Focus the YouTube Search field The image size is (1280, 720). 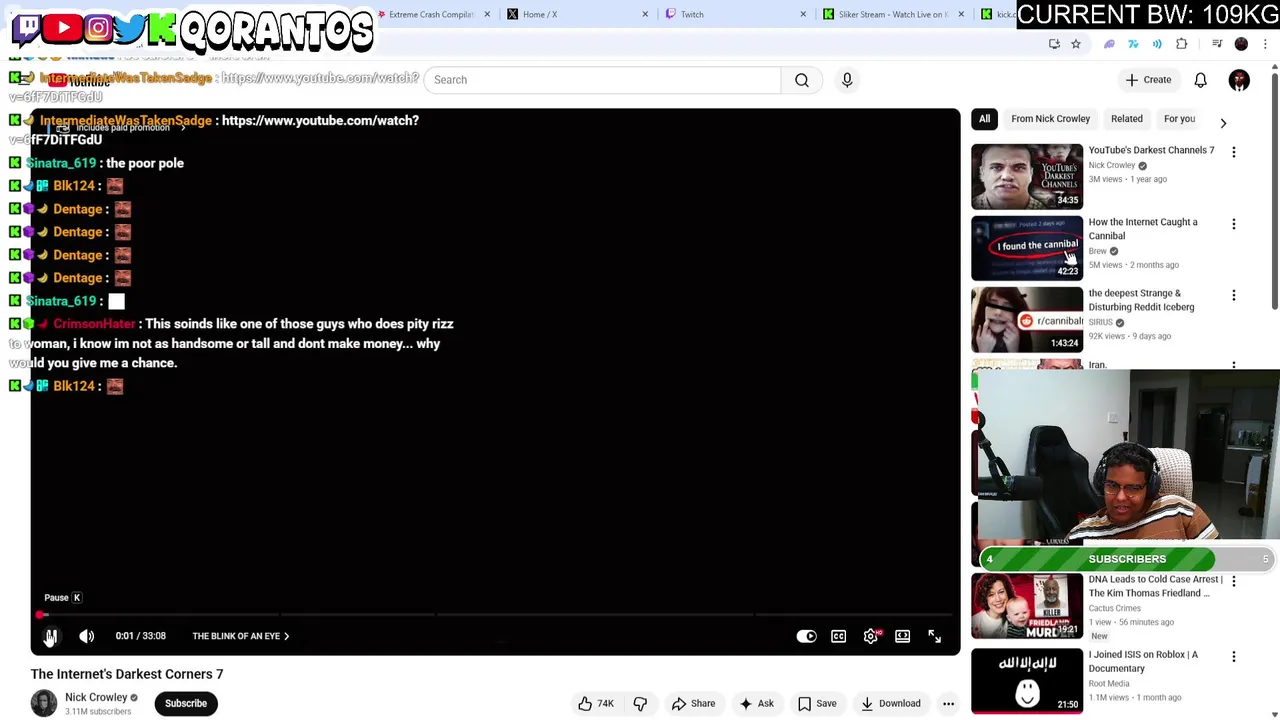click(x=602, y=80)
